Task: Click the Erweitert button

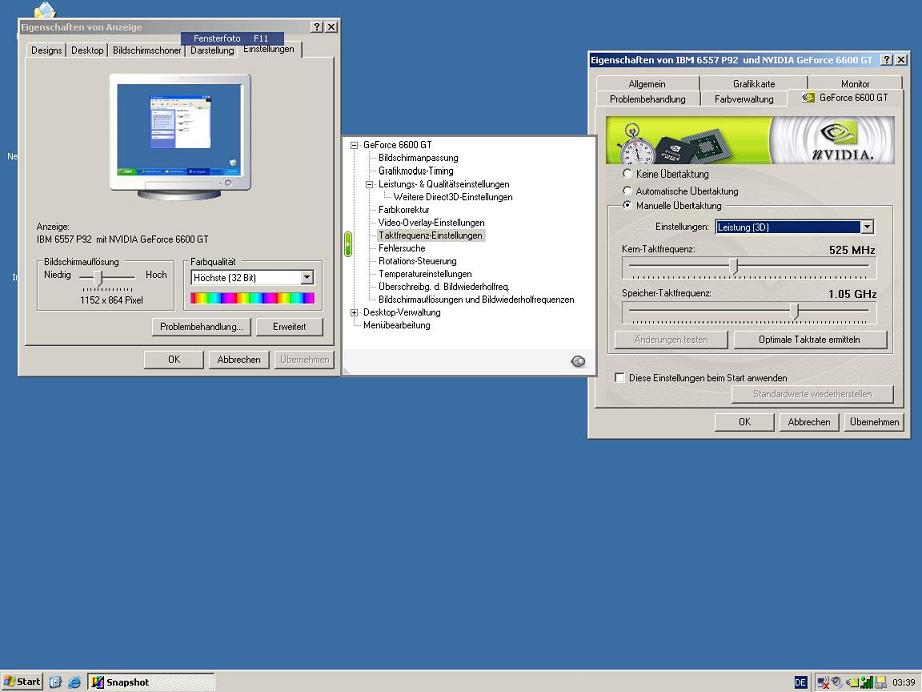Action: click(x=289, y=326)
